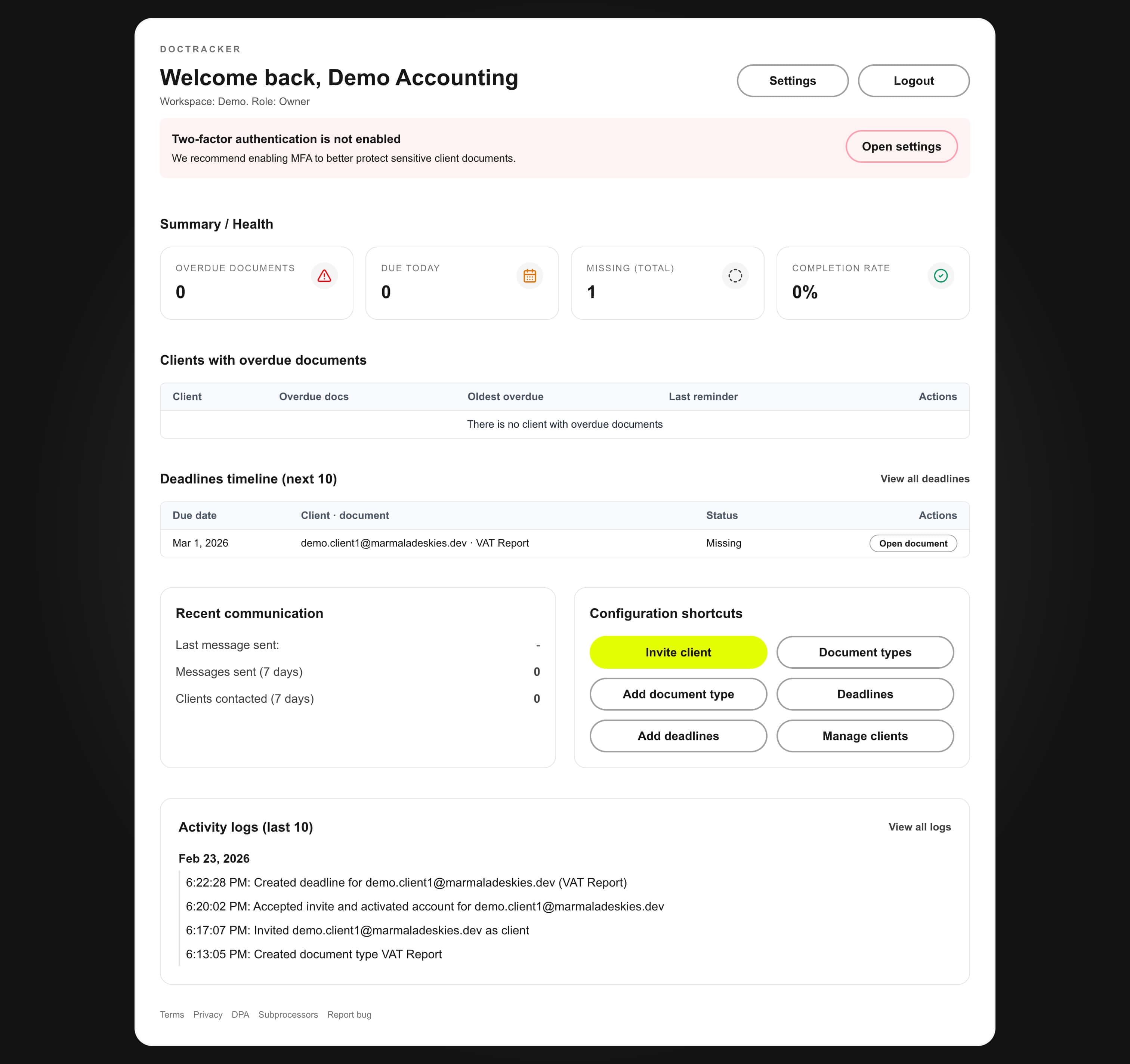This screenshot has height=1064, width=1130.
Task: Add deadlines via configuration shortcut
Action: click(x=677, y=736)
